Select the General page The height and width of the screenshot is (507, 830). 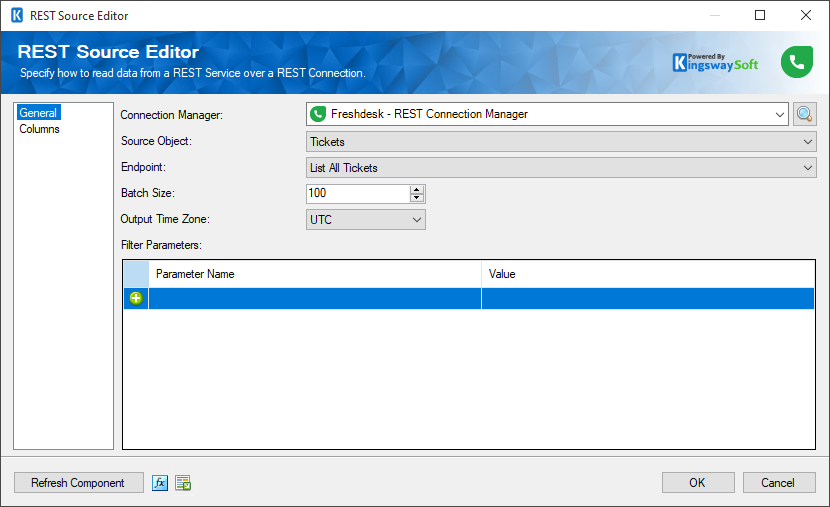point(38,113)
